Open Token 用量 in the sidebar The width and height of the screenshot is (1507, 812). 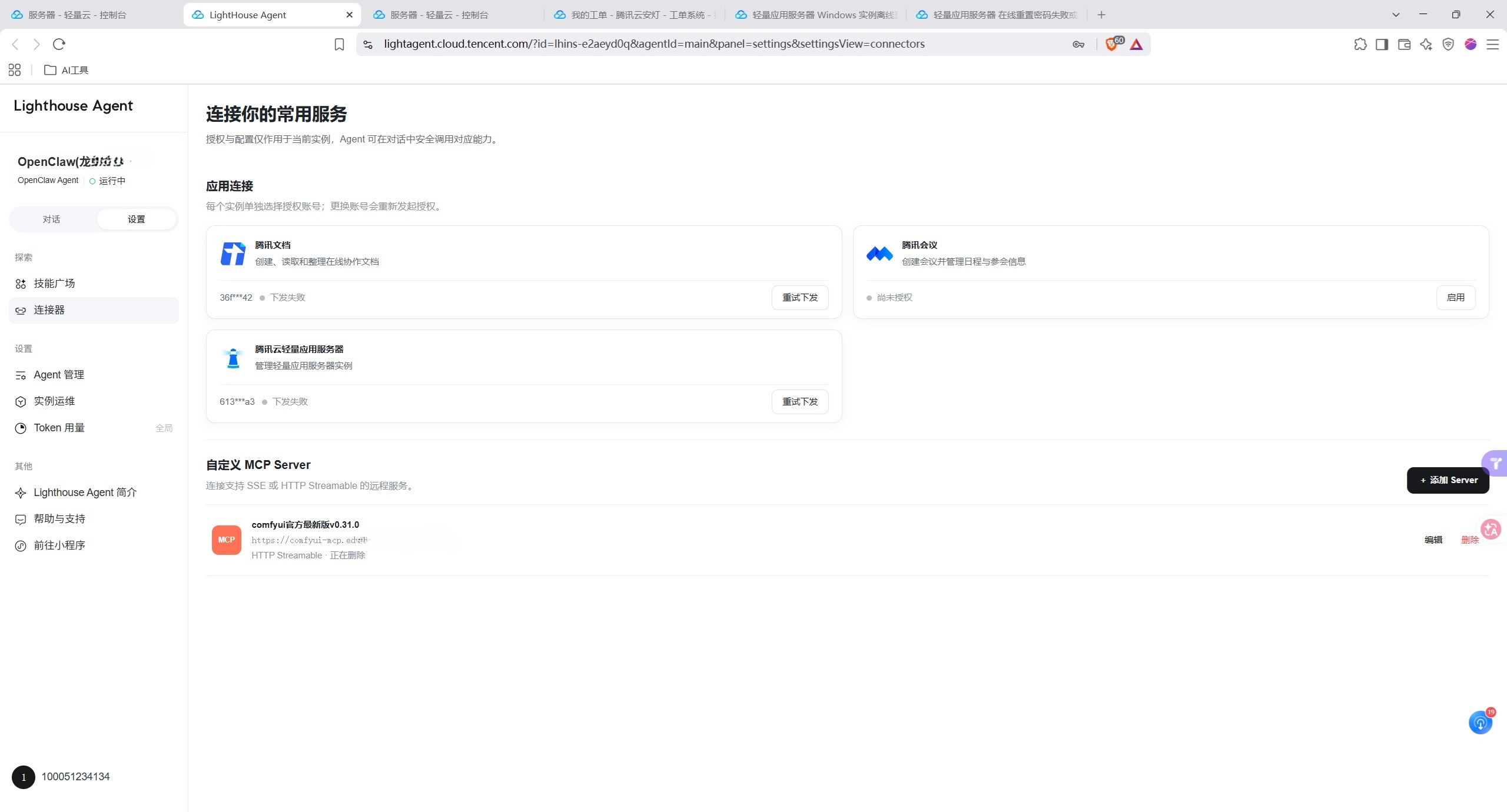pos(94,428)
